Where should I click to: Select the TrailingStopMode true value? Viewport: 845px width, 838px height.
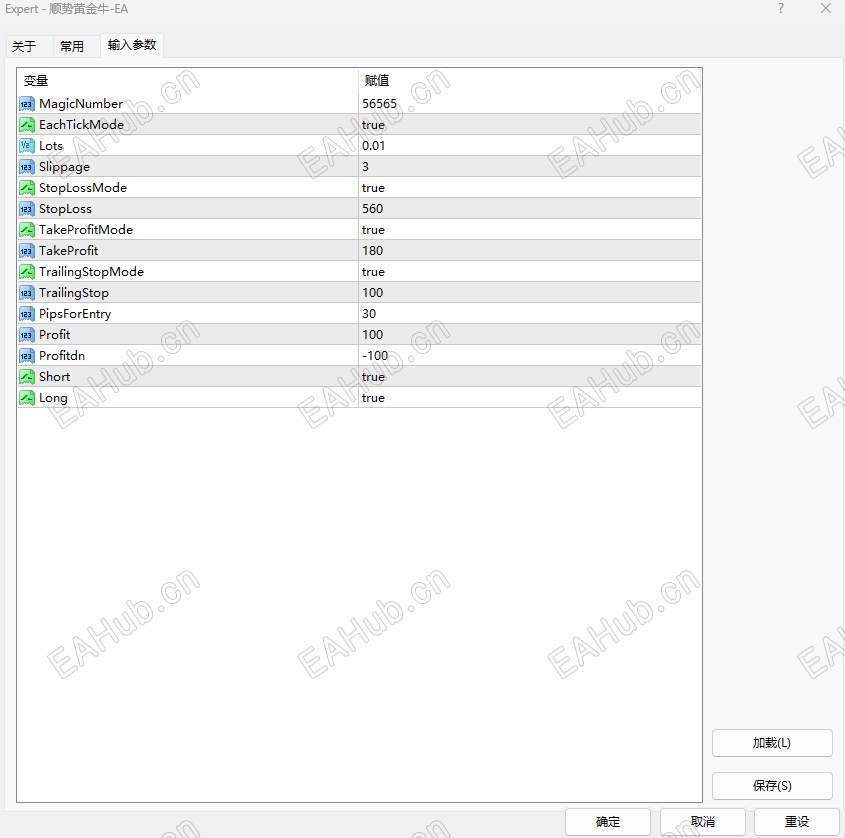(373, 272)
